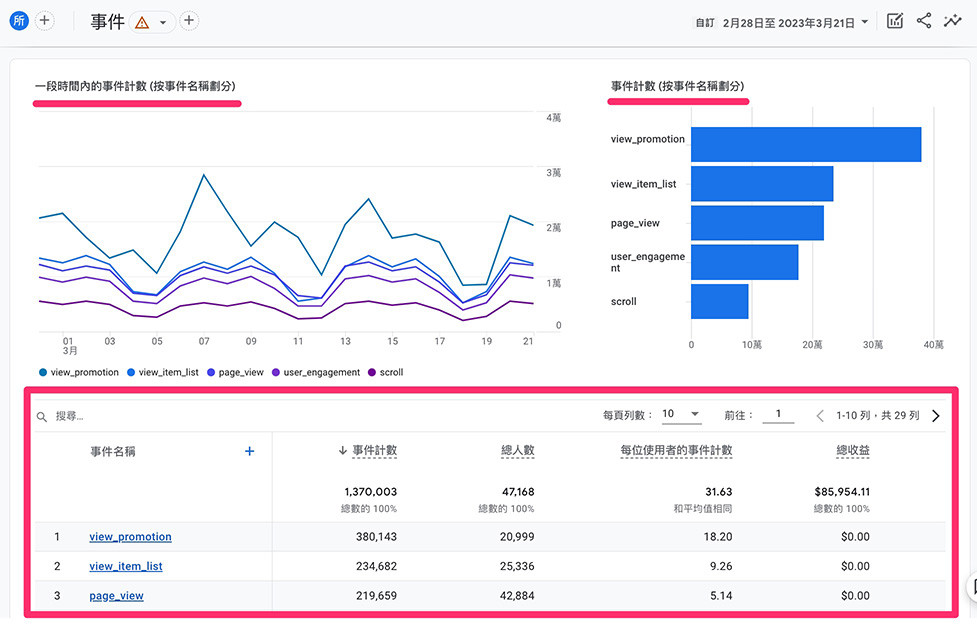Add filter using plus icon after 事件 title
Screen dimensions: 977x639
coord(189,21)
